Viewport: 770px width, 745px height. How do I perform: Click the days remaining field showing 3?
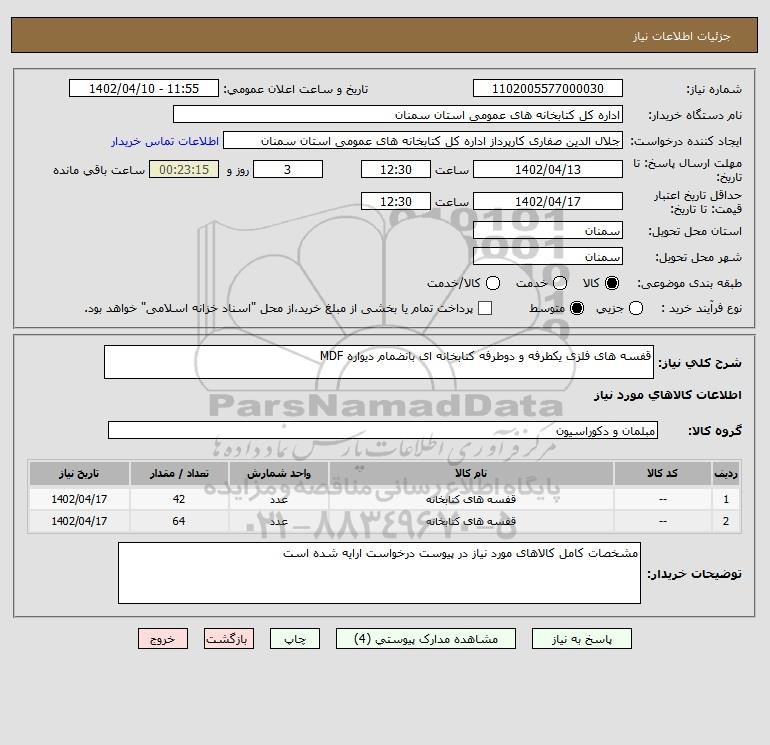[x=288, y=169]
